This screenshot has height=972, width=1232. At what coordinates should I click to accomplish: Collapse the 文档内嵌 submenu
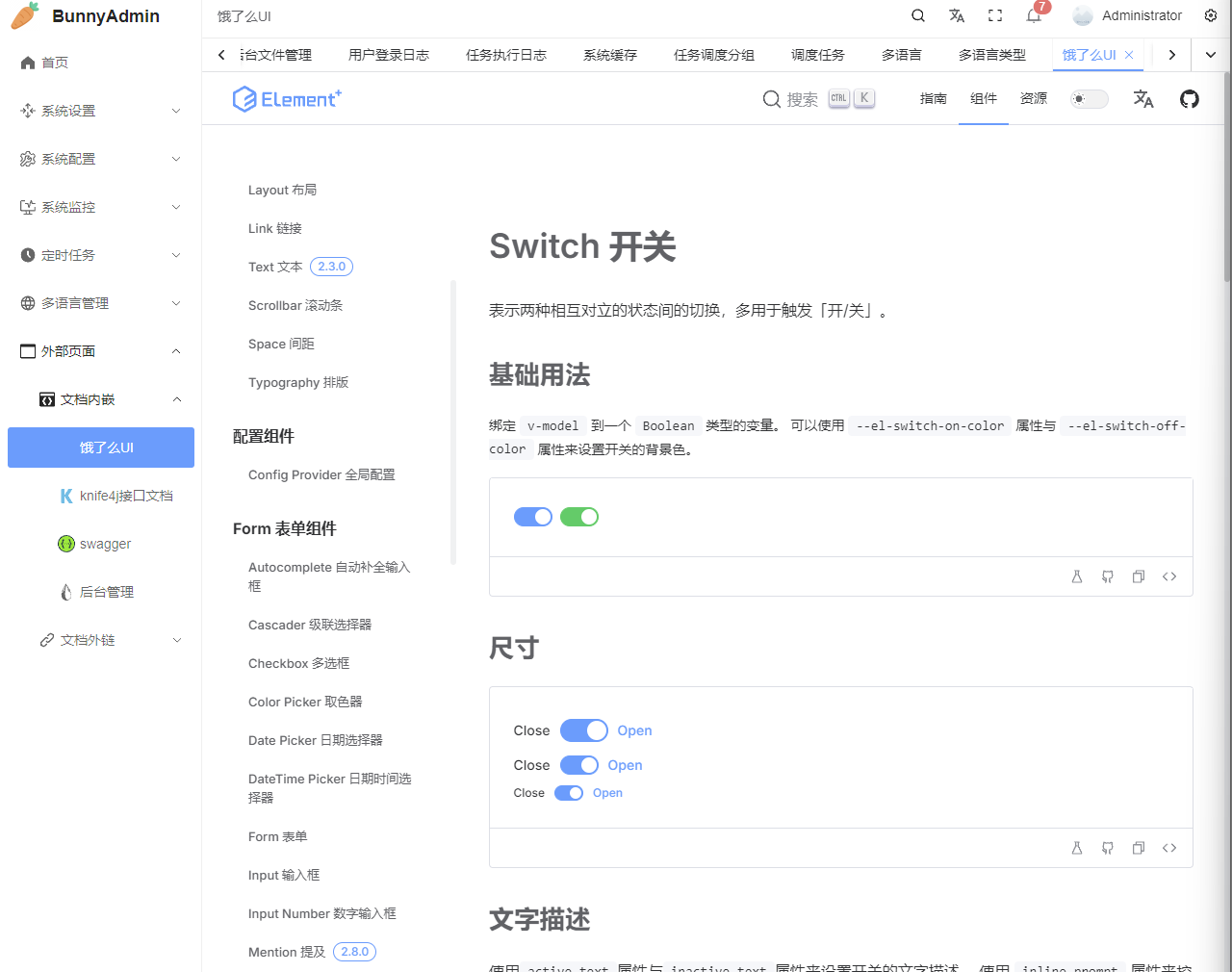(101, 399)
